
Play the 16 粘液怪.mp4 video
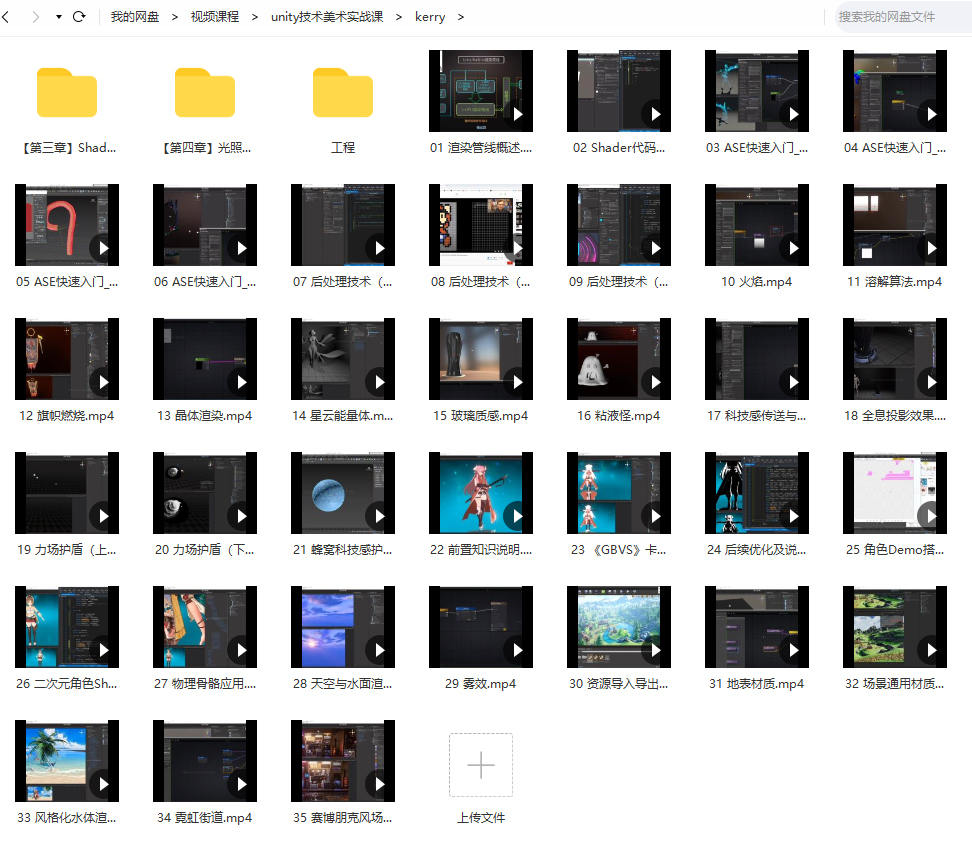point(618,359)
